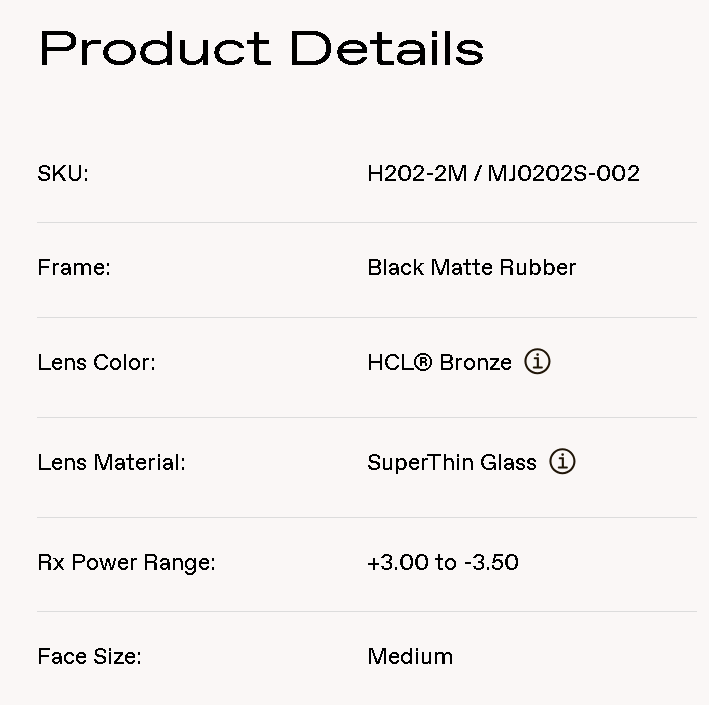Click the SKU label
The width and height of the screenshot is (709, 705).
[63, 173]
